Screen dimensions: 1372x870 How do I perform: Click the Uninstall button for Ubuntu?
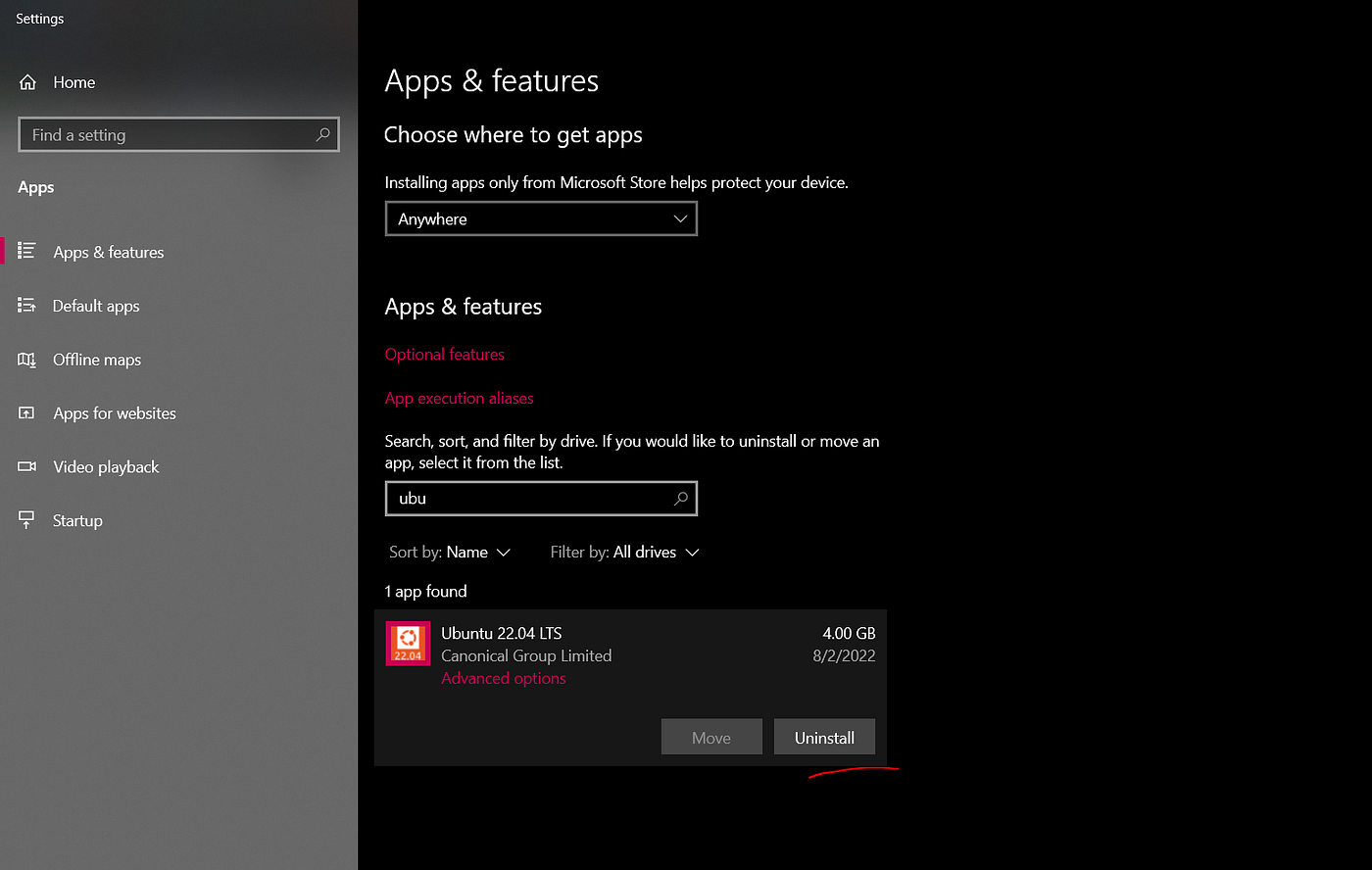(824, 737)
